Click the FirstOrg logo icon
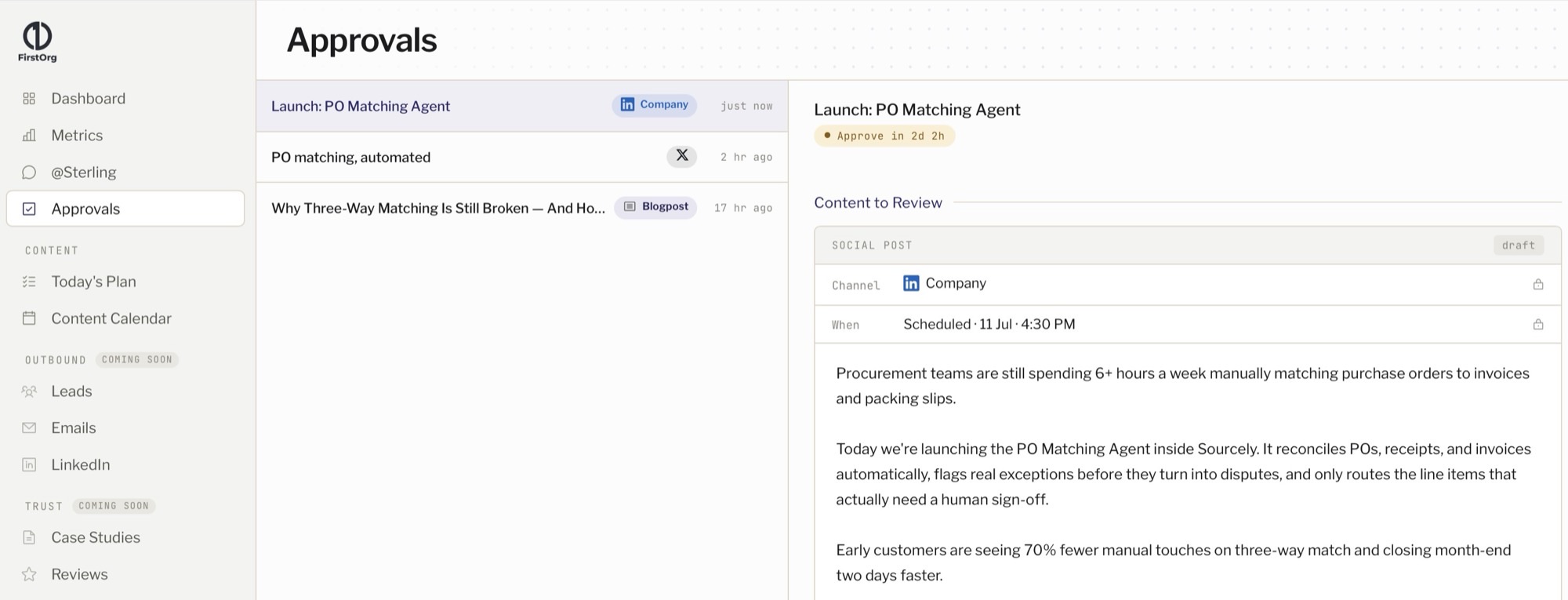Image resolution: width=1568 pixels, height=600 pixels. tap(37, 36)
